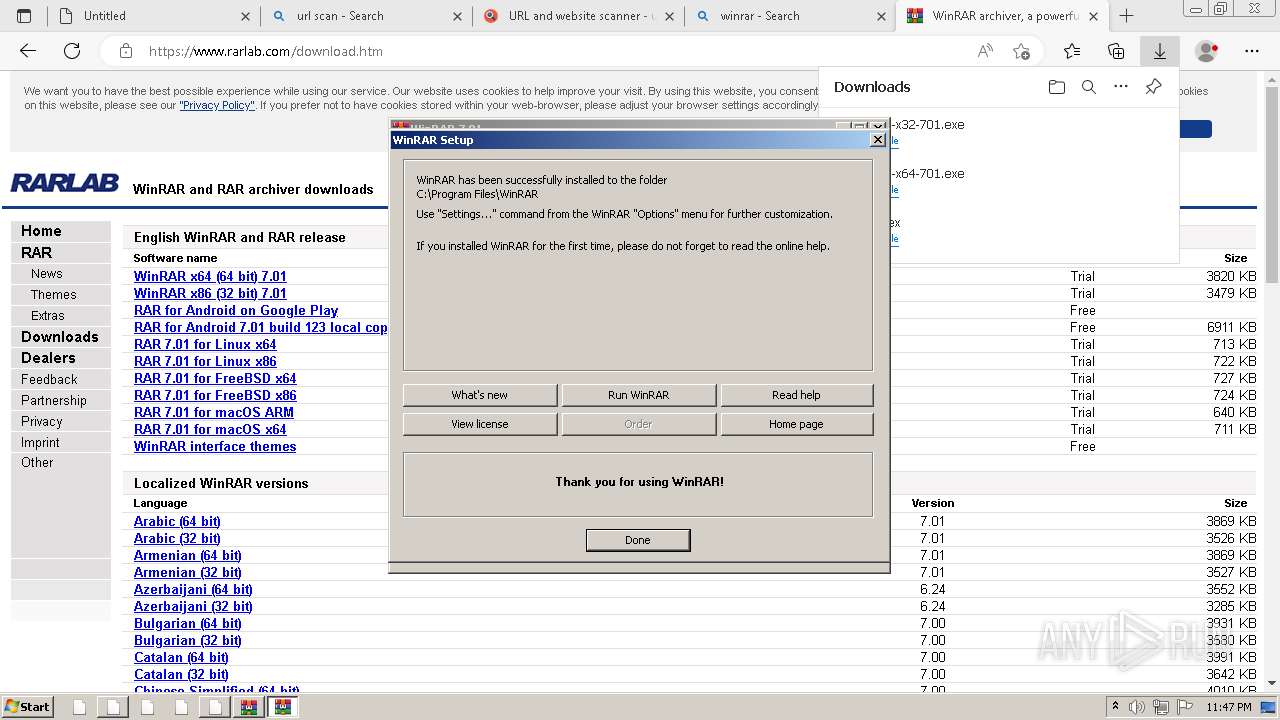Reload the rarlab download page
The height and width of the screenshot is (720, 1280).
(72, 51)
